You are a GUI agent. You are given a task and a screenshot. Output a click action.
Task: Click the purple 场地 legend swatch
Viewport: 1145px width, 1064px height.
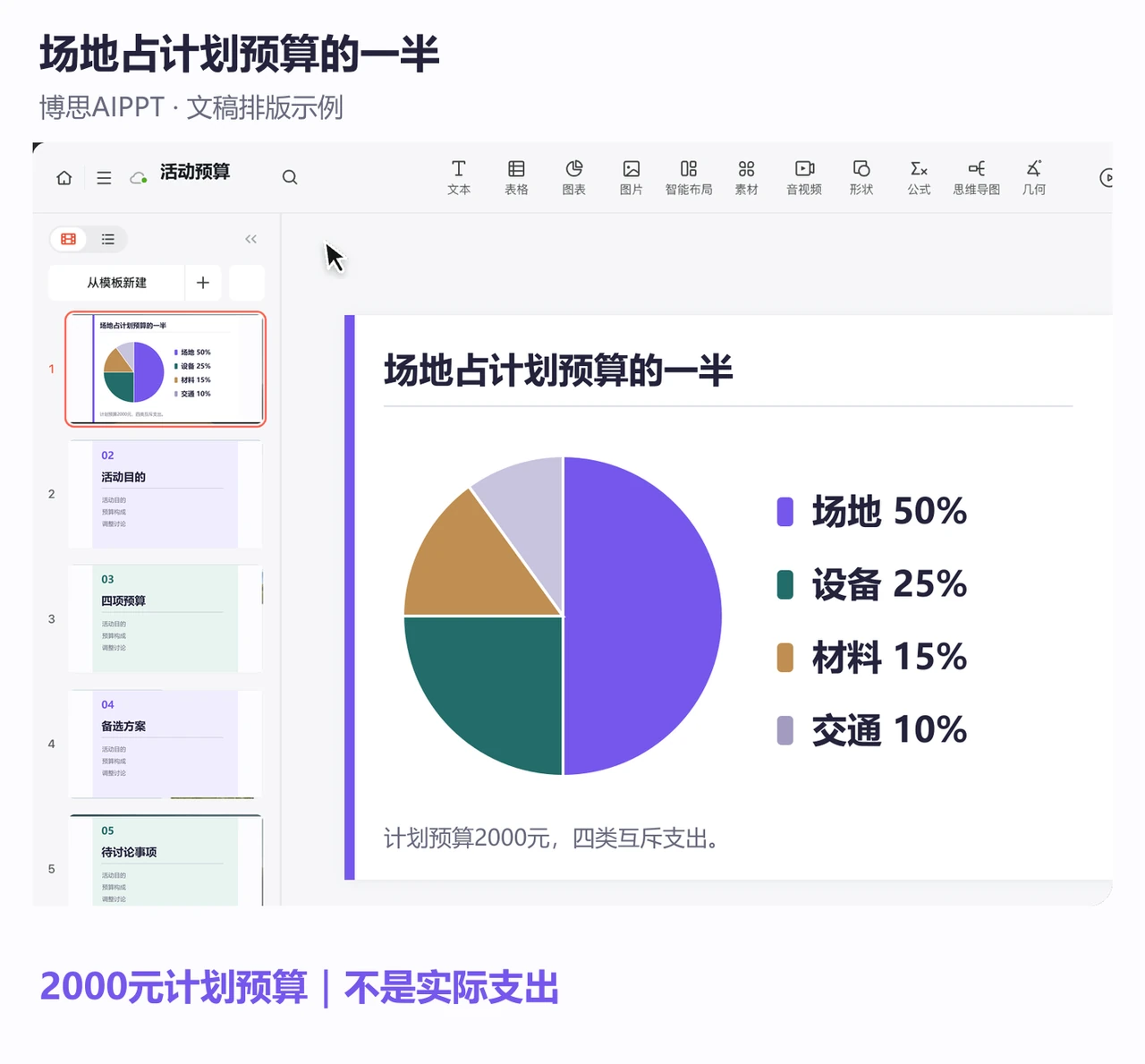click(x=785, y=512)
